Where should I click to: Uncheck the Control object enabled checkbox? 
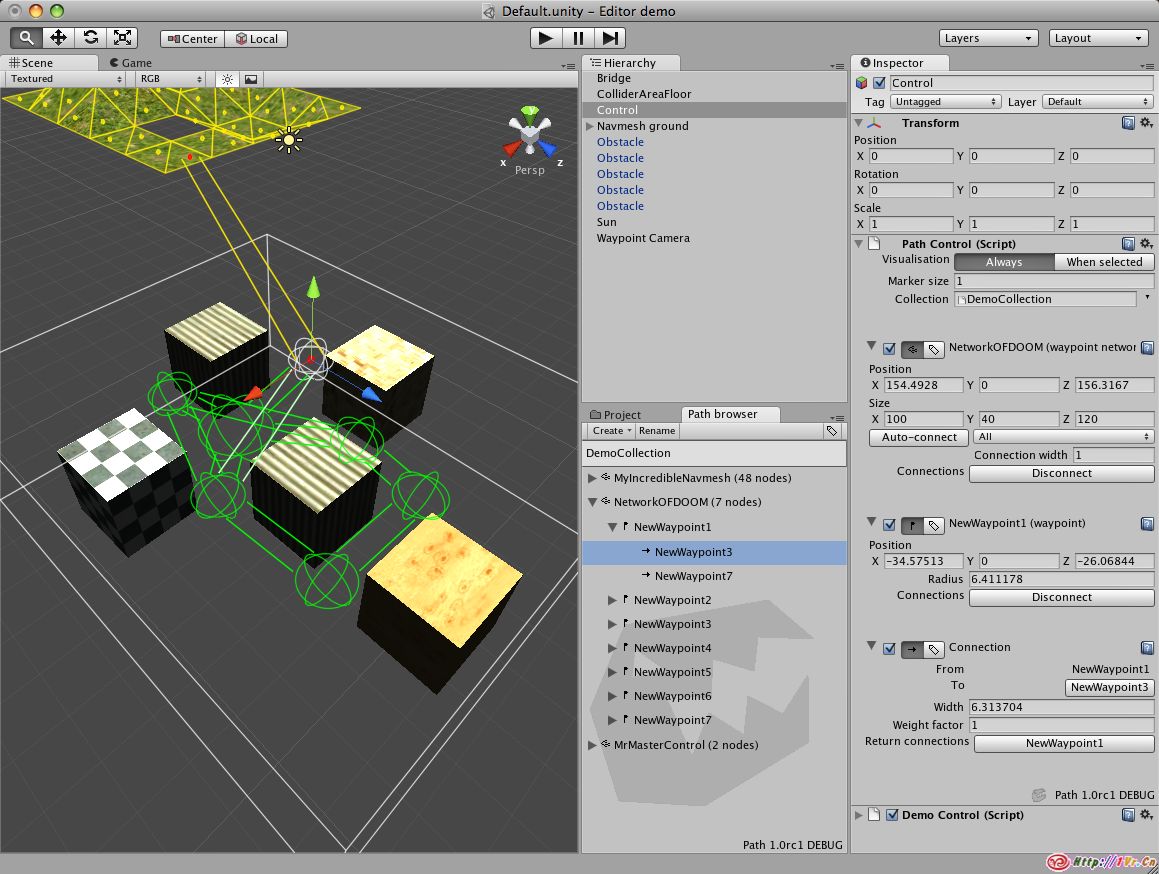(879, 83)
